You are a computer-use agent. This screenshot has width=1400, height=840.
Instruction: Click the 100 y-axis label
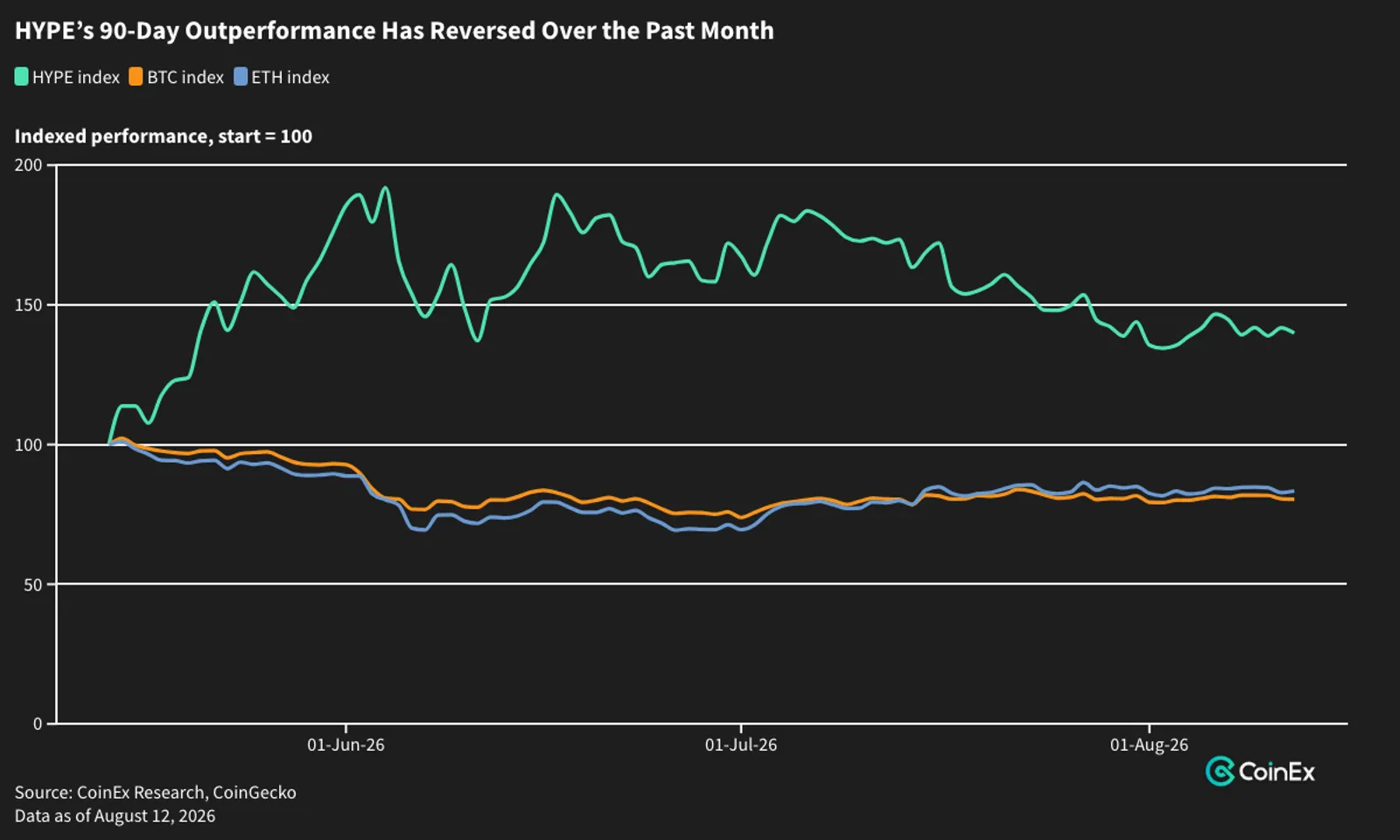click(29, 444)
